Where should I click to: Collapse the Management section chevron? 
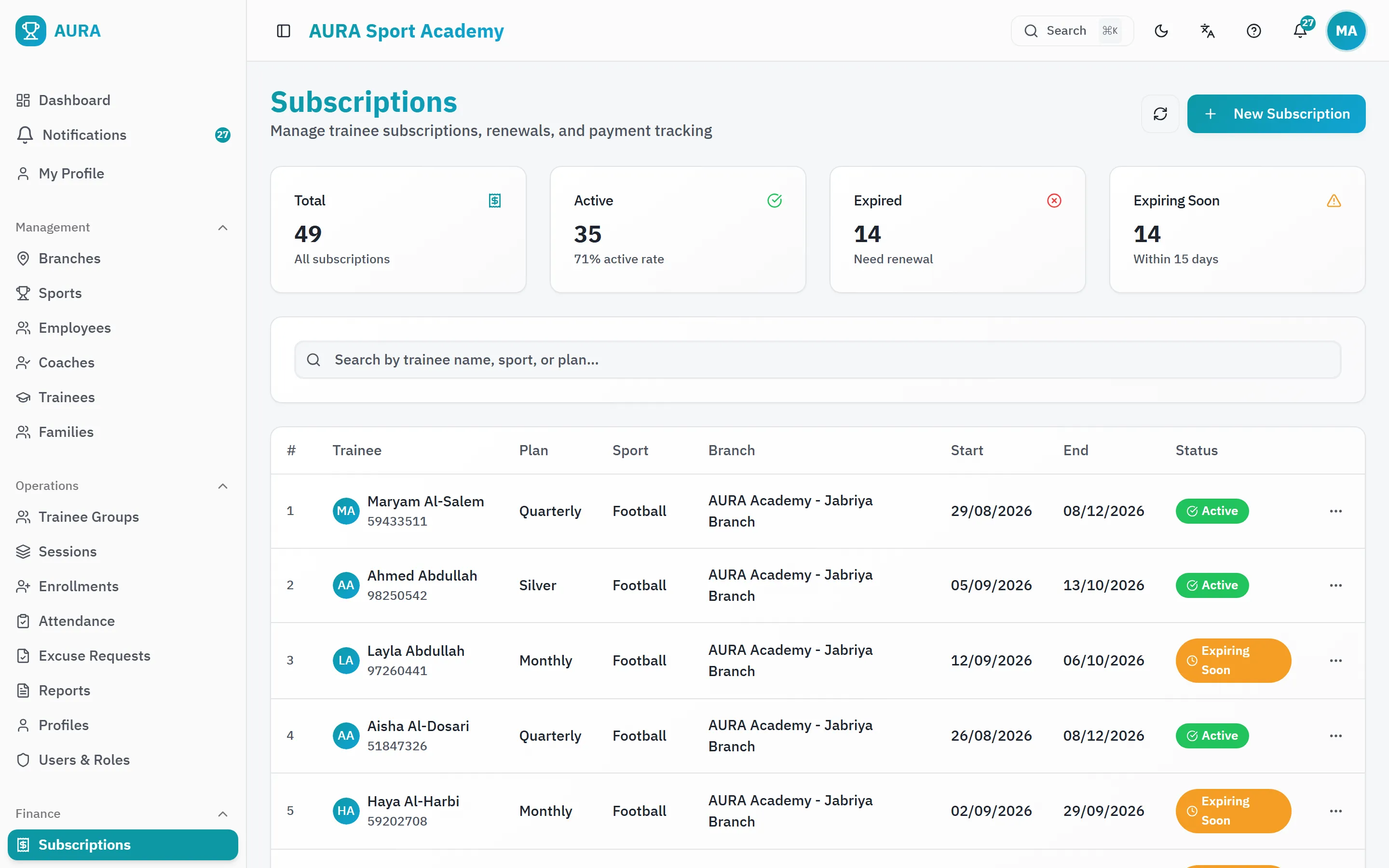(x=223, y=227)
